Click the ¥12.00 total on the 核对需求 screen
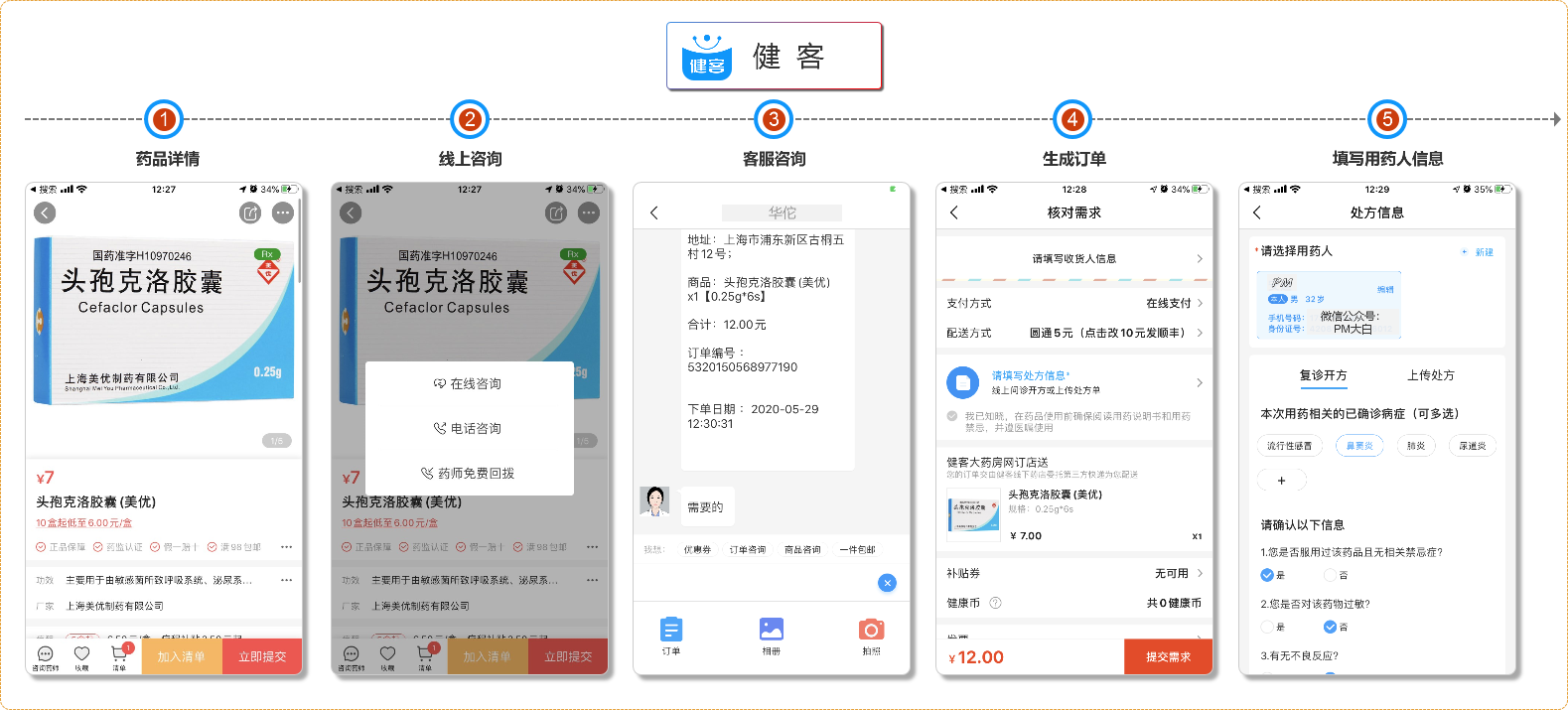This screenshot has width=1568, height=710. pos(976,657)
